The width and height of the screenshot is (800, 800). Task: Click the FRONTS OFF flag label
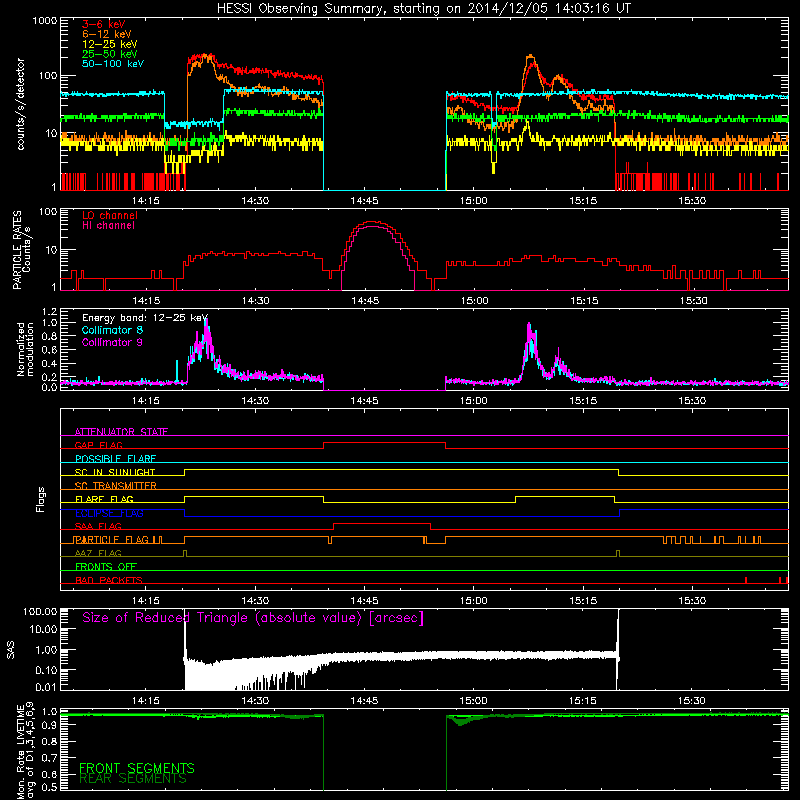pos(106,566)
